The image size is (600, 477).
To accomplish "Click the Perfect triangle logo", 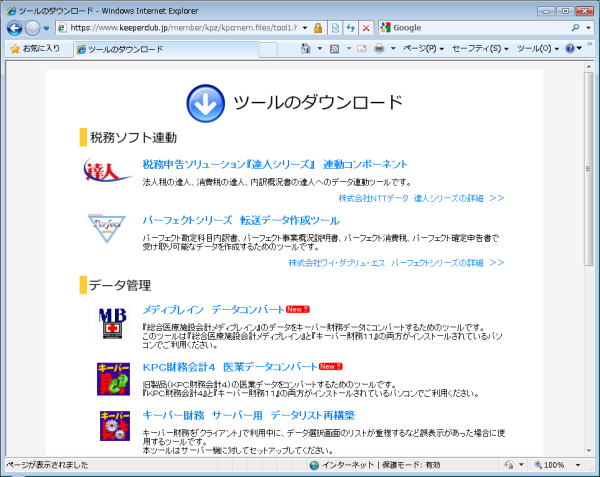I will 106,228.
